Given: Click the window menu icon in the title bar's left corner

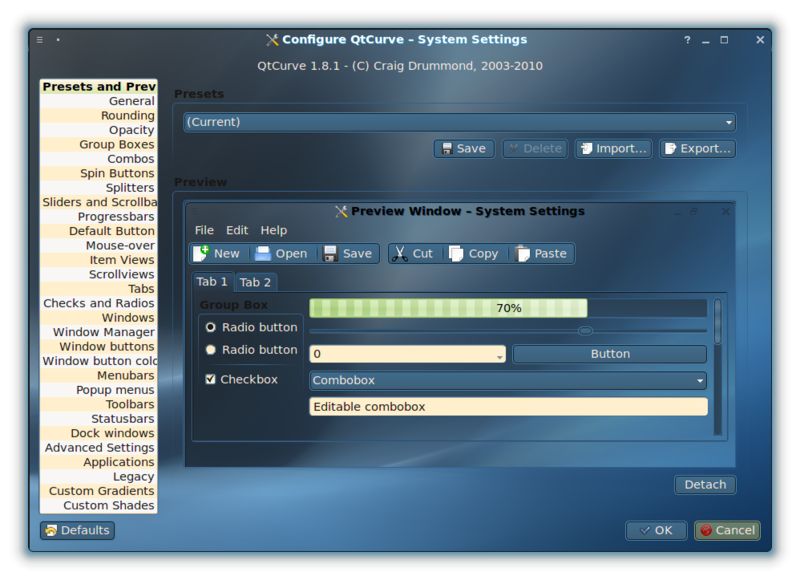Looking at the screenshot, I should pyautogui.click(x=40, y=40).
